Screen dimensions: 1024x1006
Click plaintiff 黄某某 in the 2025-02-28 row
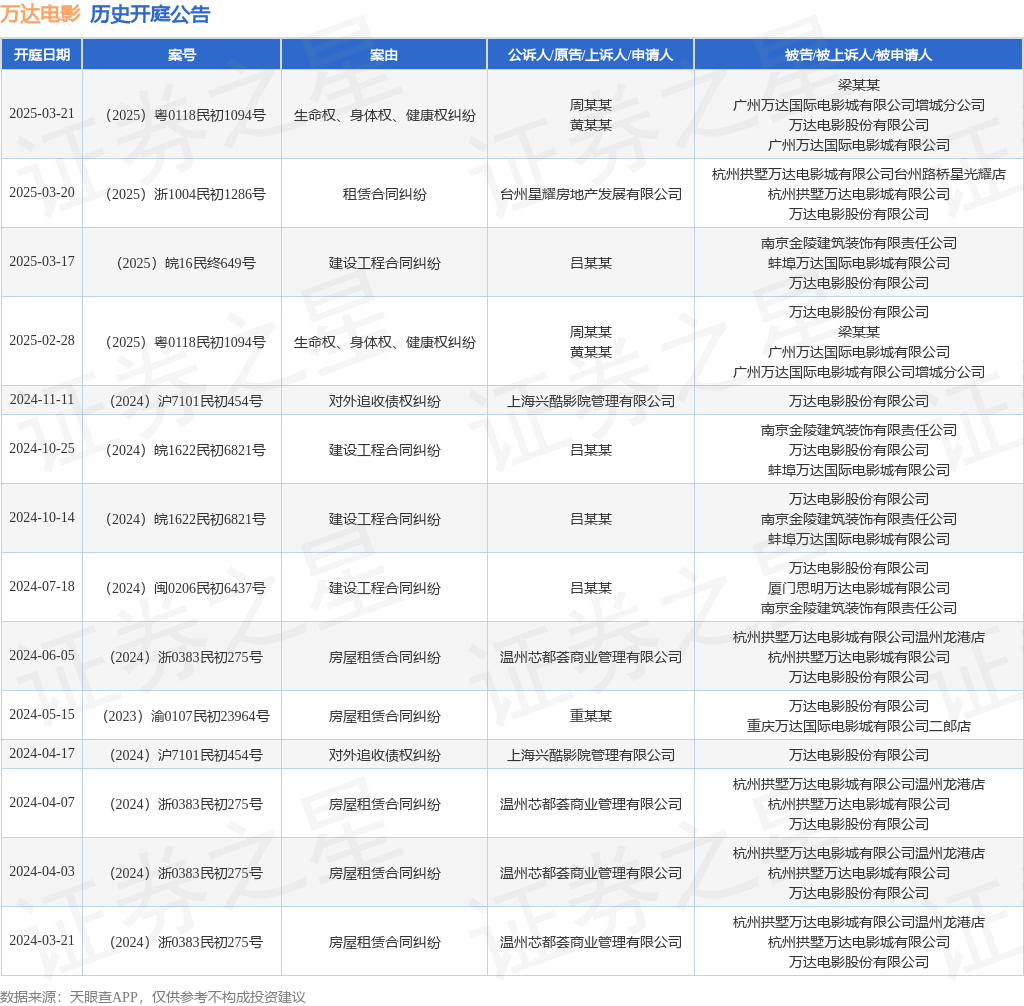pos(590,352)
